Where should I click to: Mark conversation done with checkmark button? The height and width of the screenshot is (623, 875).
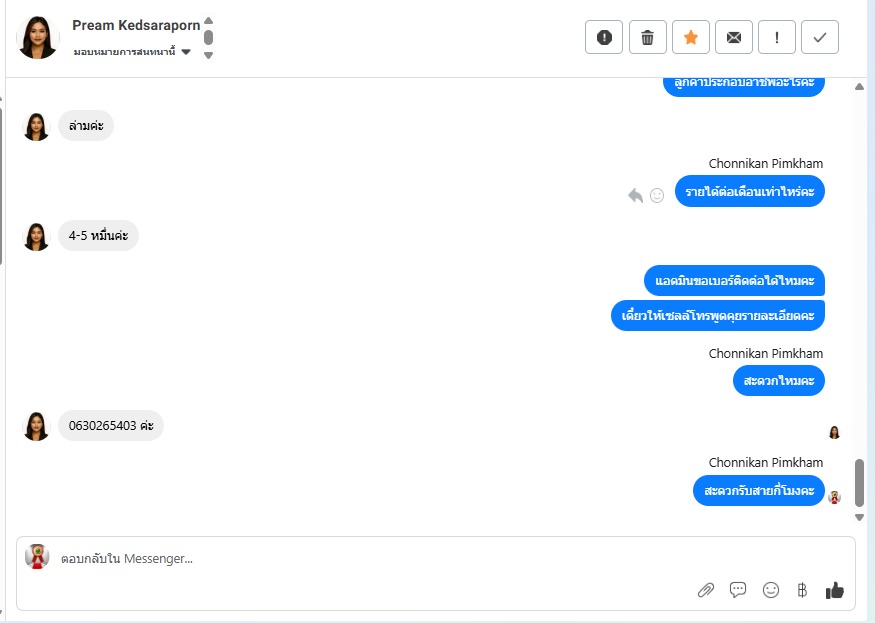(x=820, y=37)
